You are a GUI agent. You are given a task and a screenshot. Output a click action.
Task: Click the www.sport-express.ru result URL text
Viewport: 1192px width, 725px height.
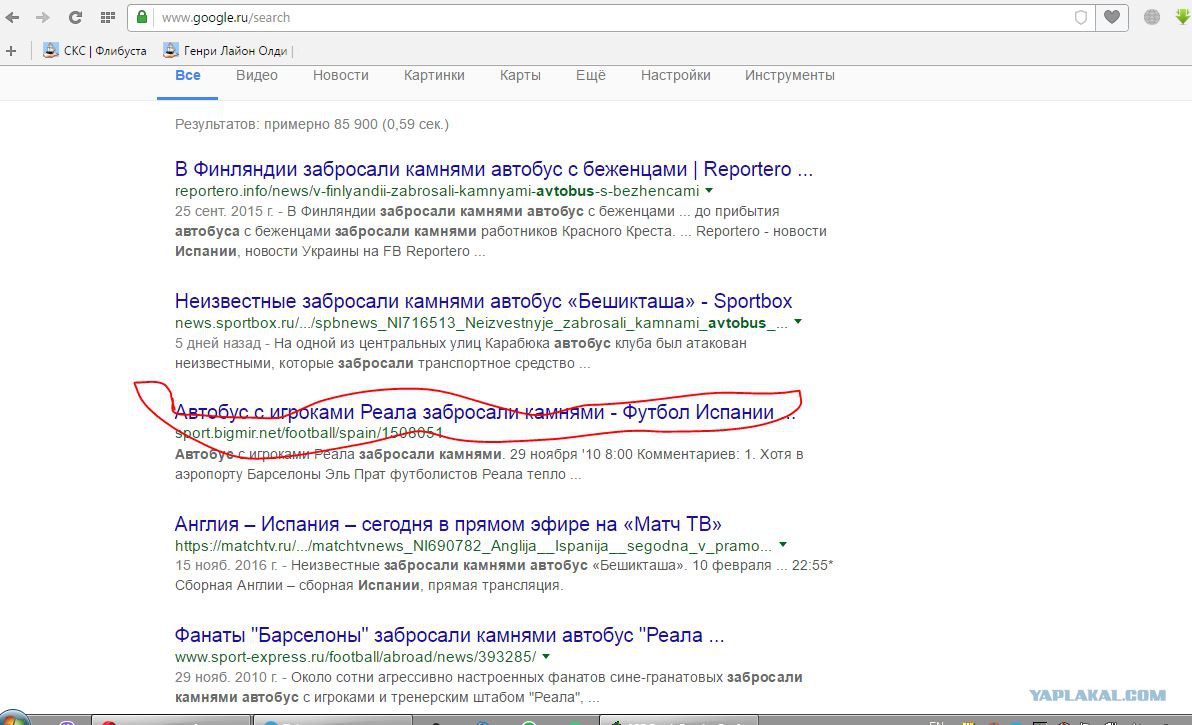coord(355,657)
